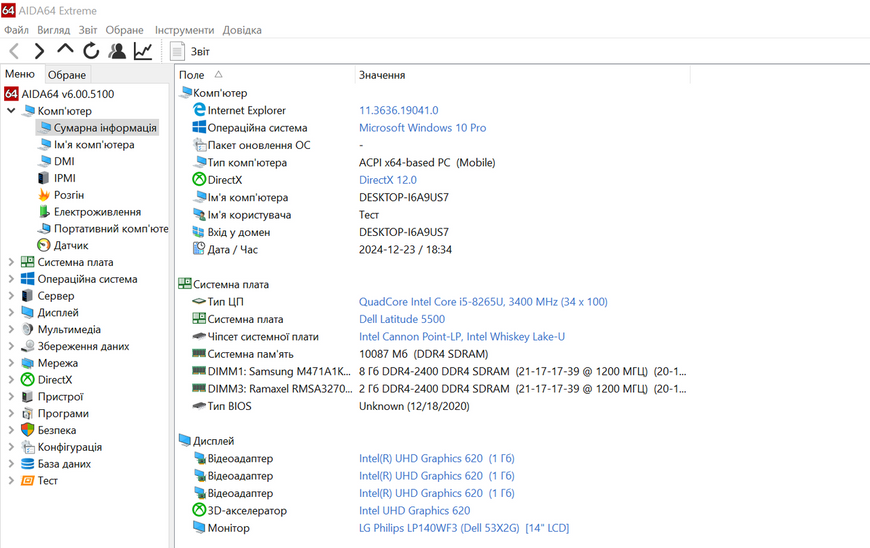Click the Збереження даних disk tree icon
The width and height of the screenshot is (870, 548).
click(x=27, y=346)
